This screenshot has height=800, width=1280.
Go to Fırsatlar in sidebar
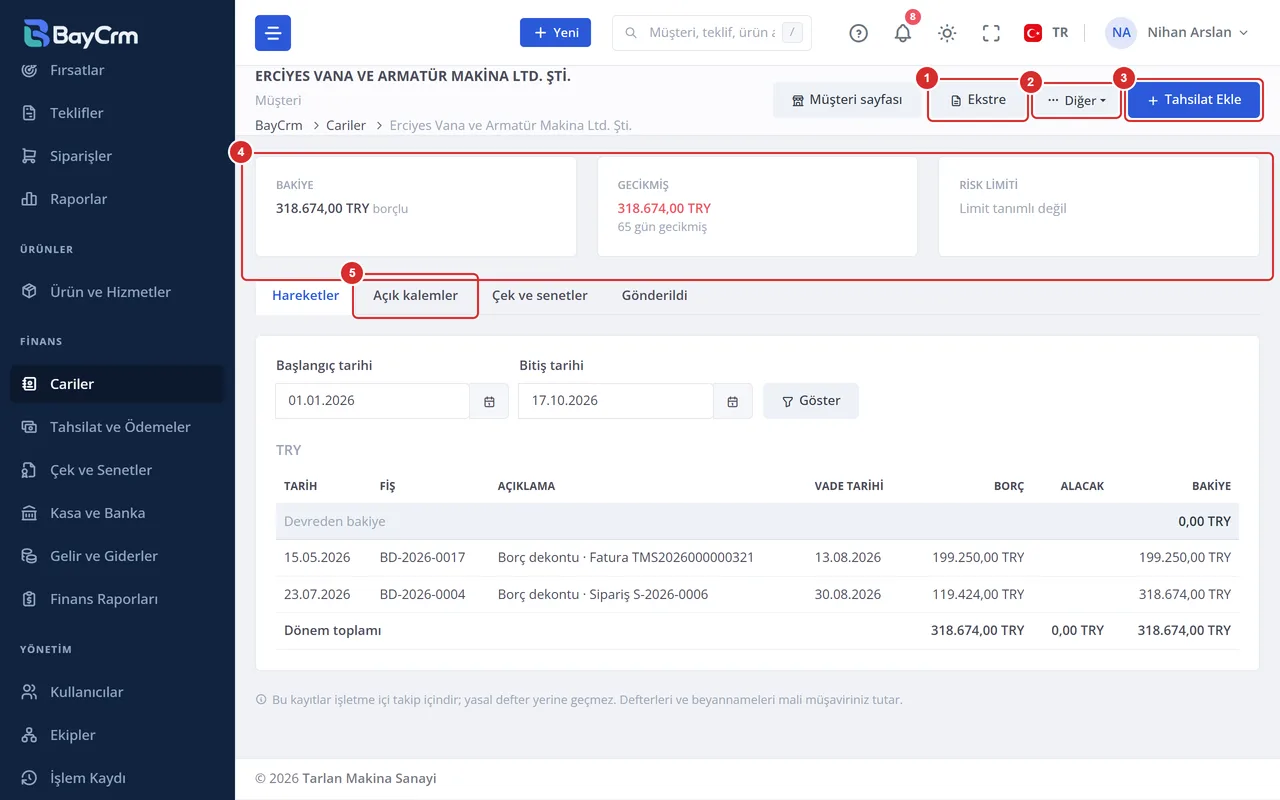(117, 70)
